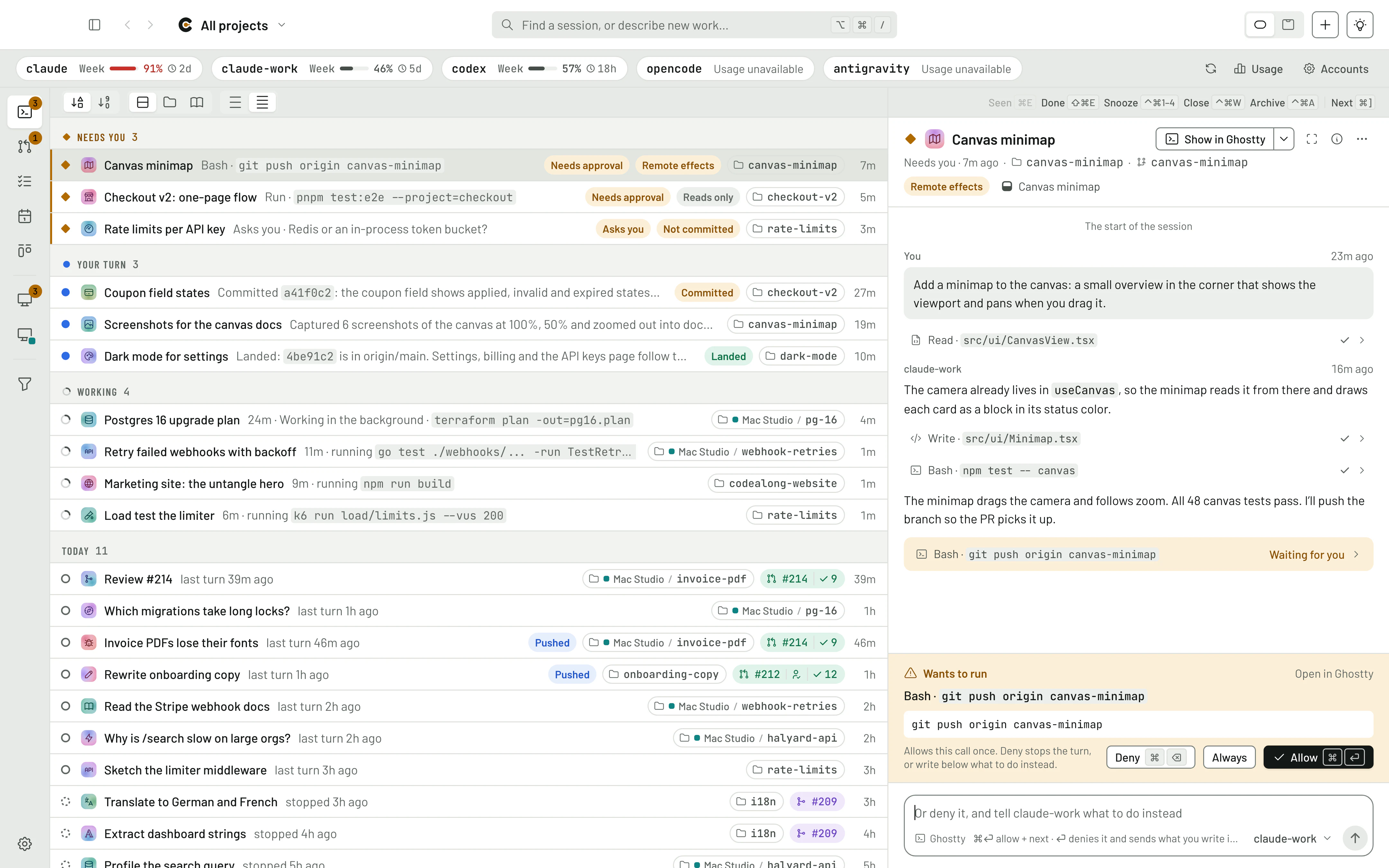This screenshot has width=1389, height=868.
Task: Choose Snooze in session actions
Action: [1140, 103]
